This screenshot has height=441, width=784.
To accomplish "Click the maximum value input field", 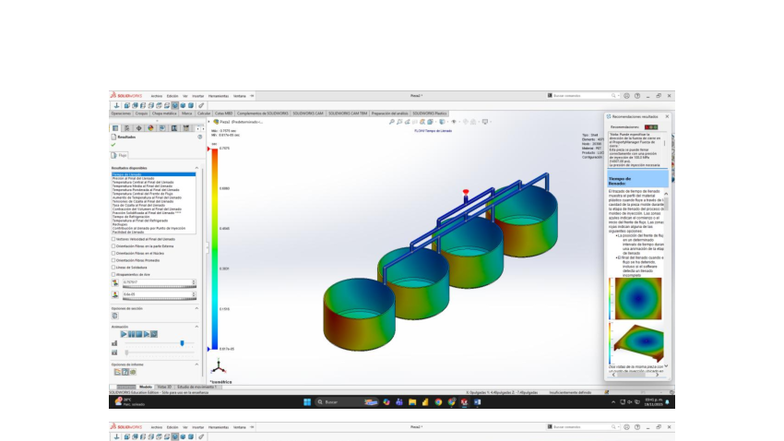I will coord(156,282).
